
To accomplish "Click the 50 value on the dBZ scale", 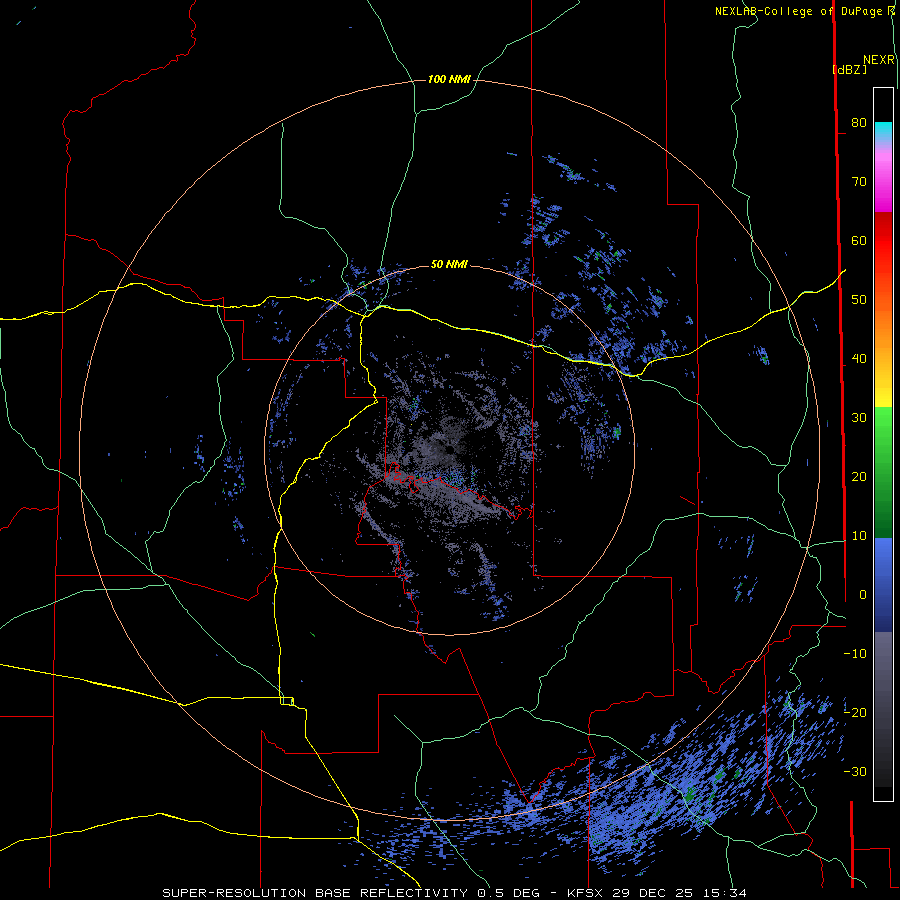I will click(859, 300).
